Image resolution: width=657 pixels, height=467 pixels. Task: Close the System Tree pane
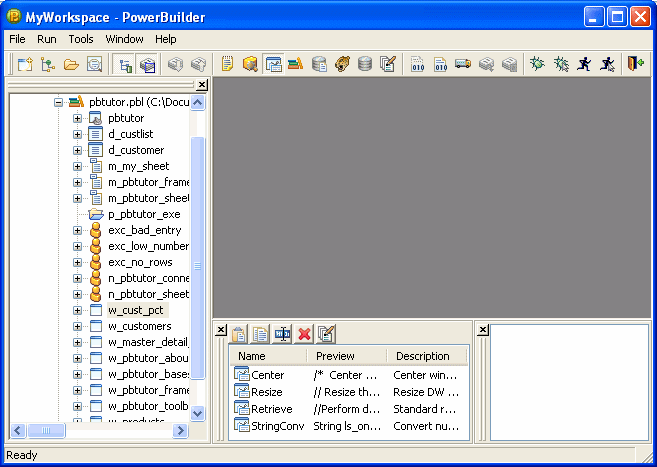click(202, 85)
